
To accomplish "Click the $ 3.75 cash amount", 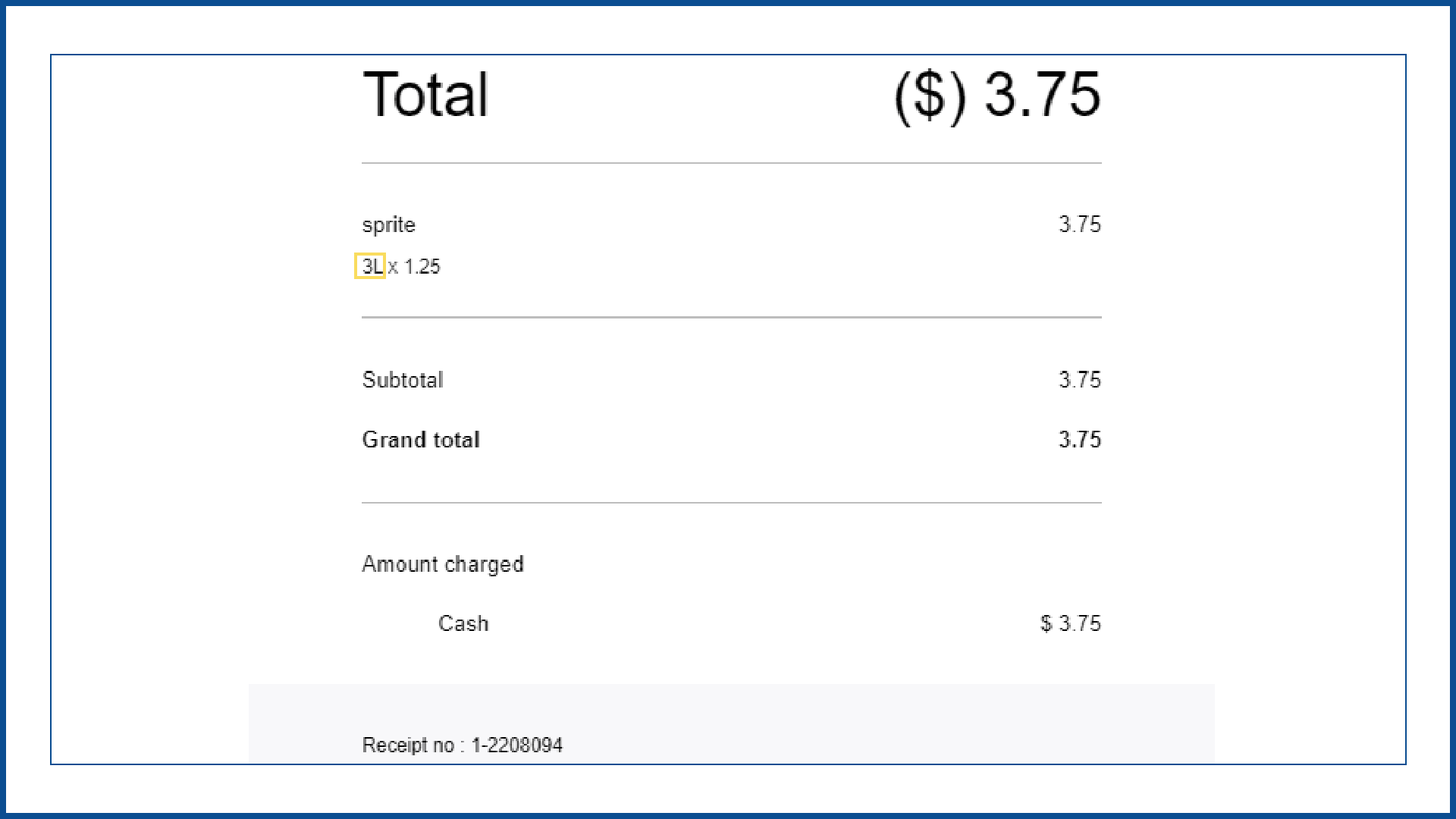I will pyautogui.click(x=1070, y=623).
